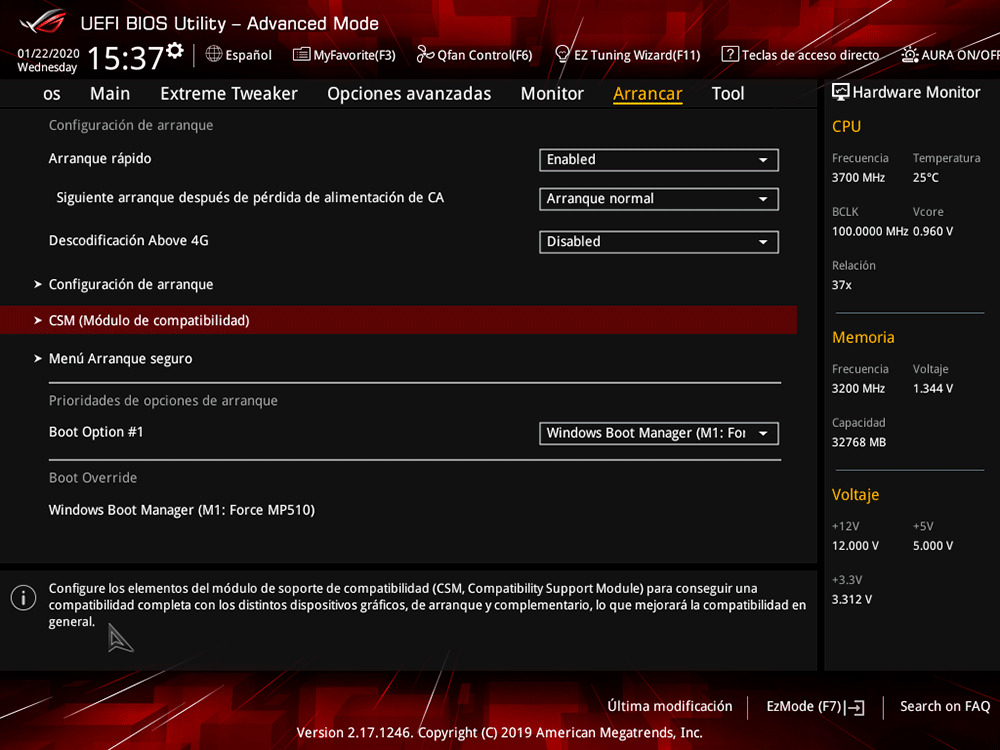1000x750 pixels.
Task: Click the CPU frequency 3700 MHz value
Action: [x=858, y=178]
